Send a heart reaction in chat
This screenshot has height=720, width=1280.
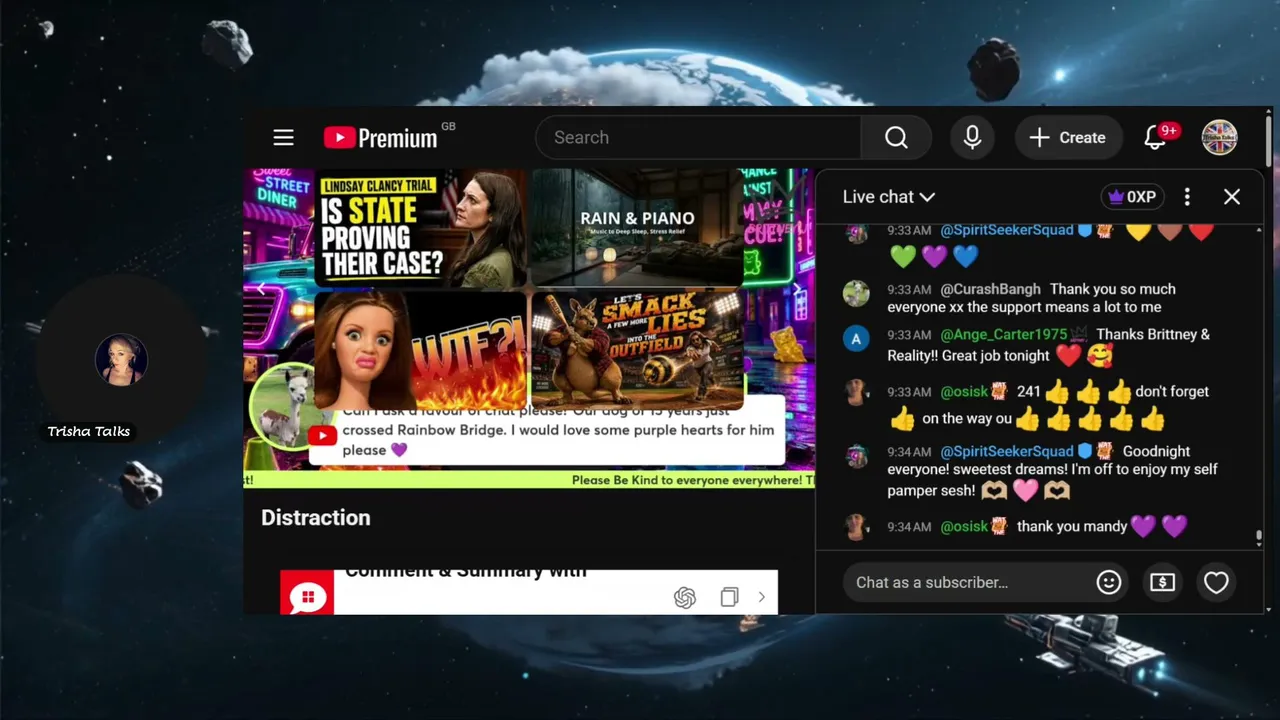tap(1216, 582)
